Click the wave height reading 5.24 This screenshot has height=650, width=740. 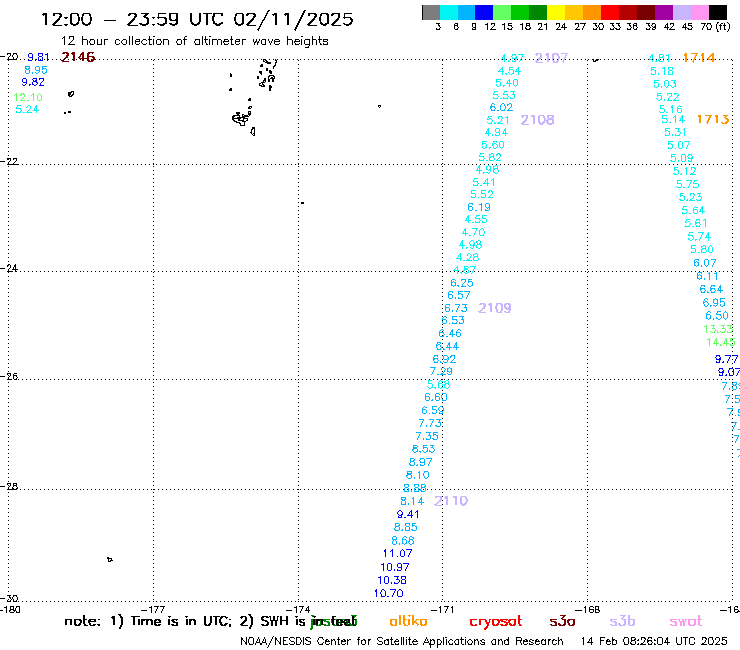(27, 110)
